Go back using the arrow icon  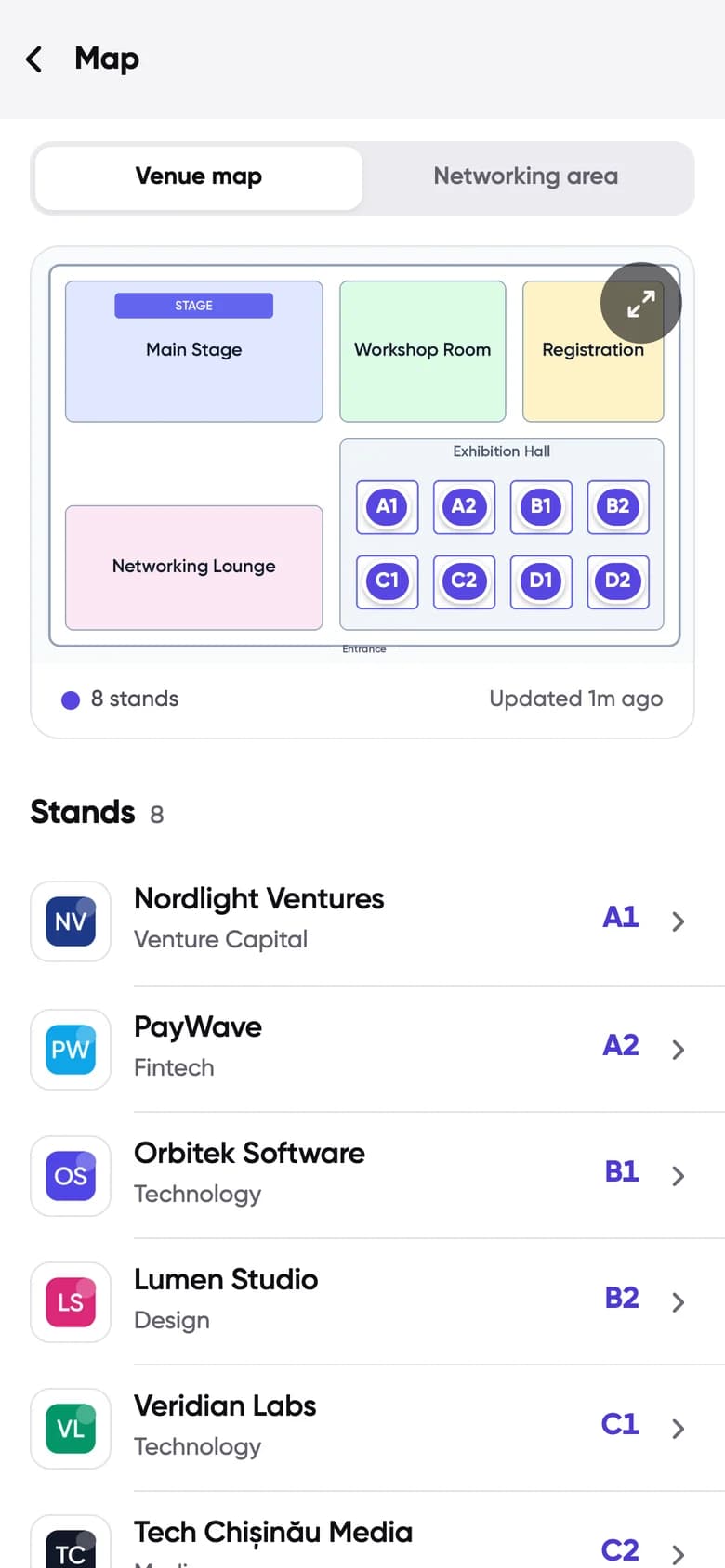click(x=34, y=59)
